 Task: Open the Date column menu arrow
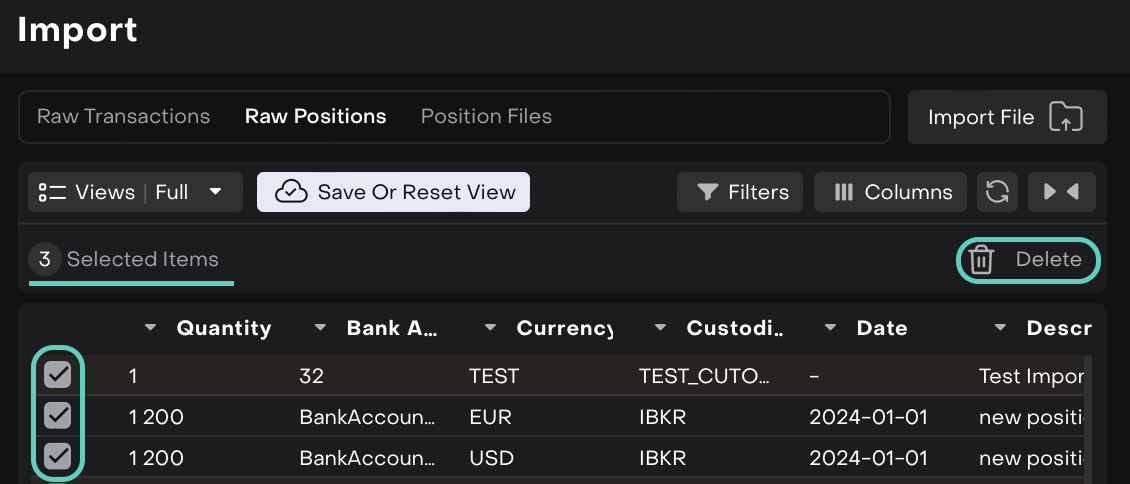[831, 328]
